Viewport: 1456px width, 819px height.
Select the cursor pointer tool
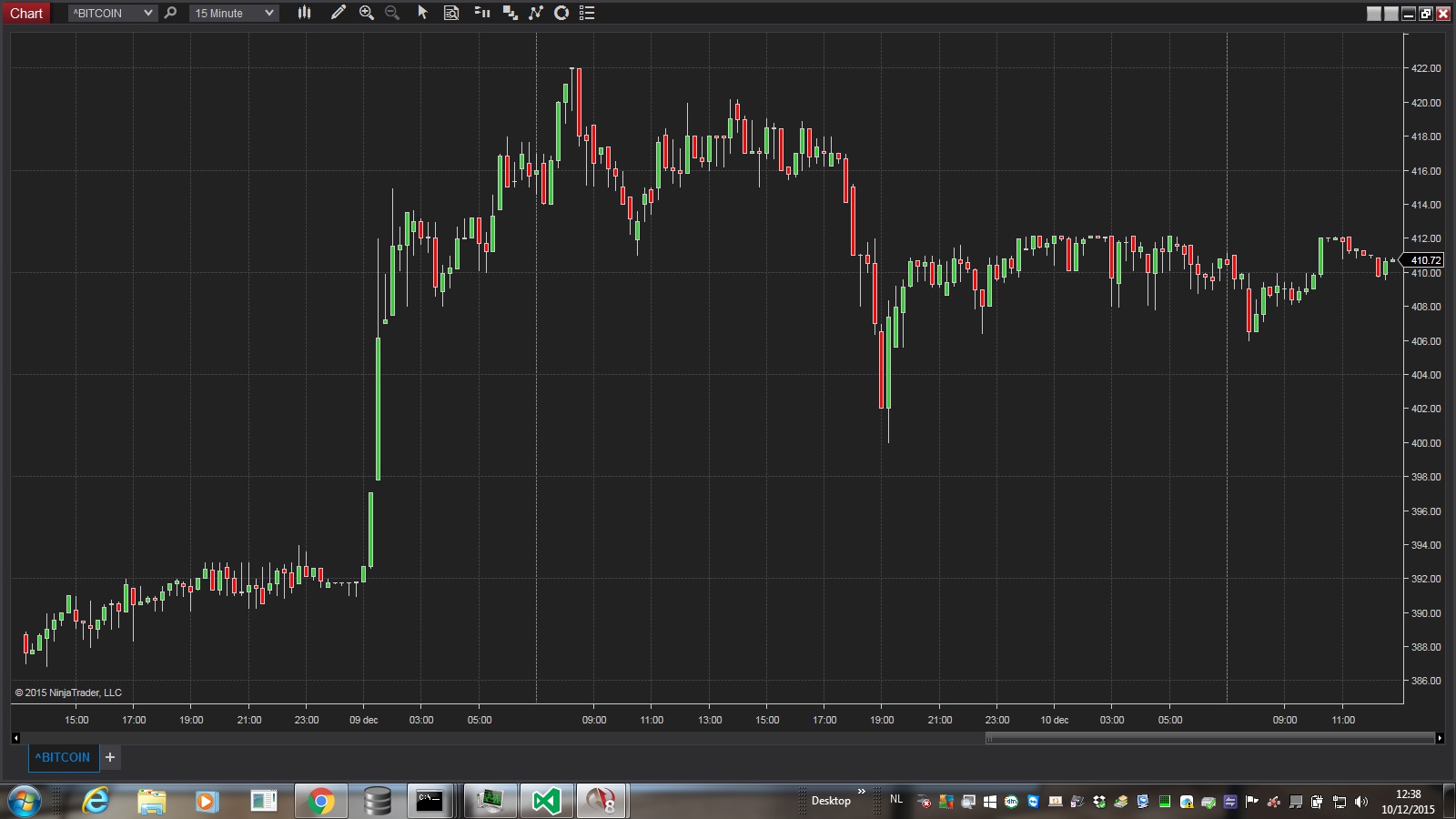tap(422, 13)
